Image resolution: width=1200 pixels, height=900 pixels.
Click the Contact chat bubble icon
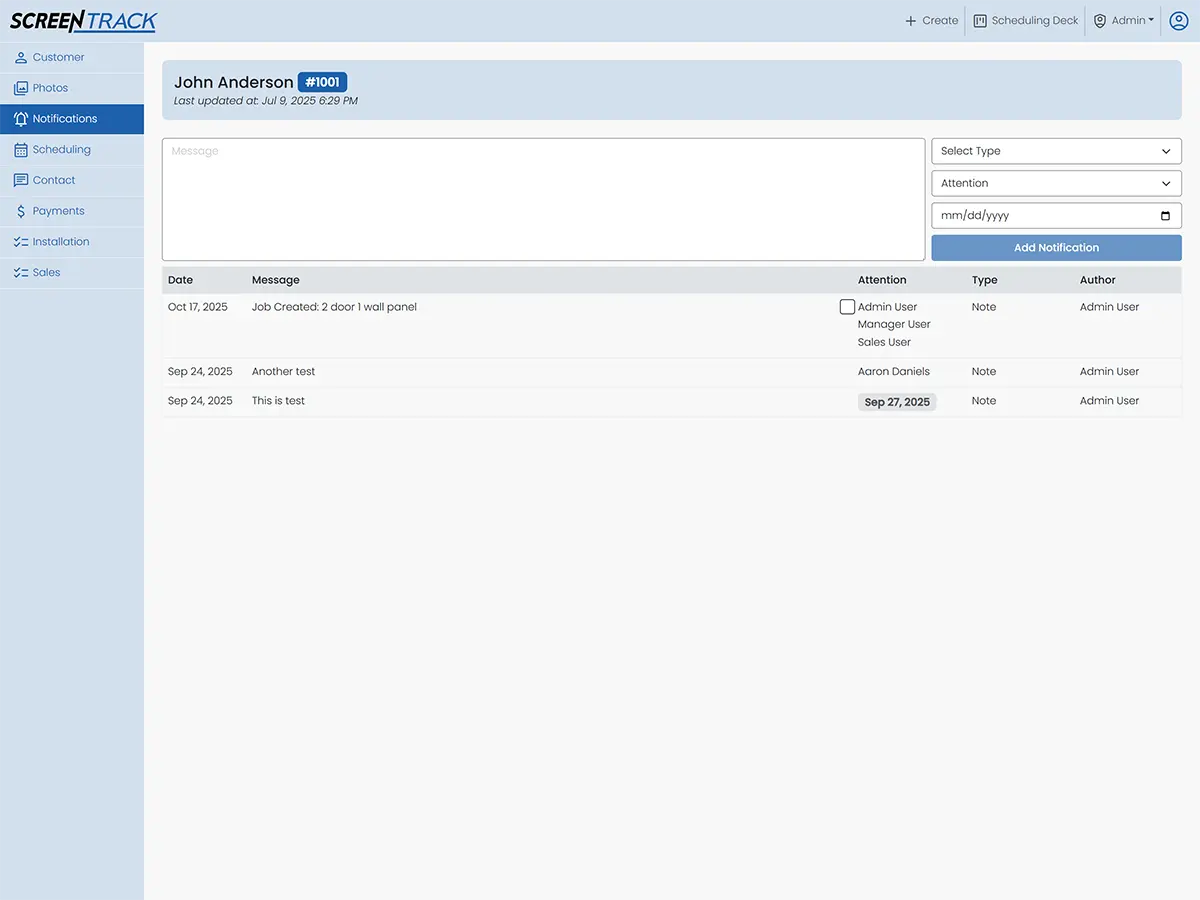pos(20,181)
